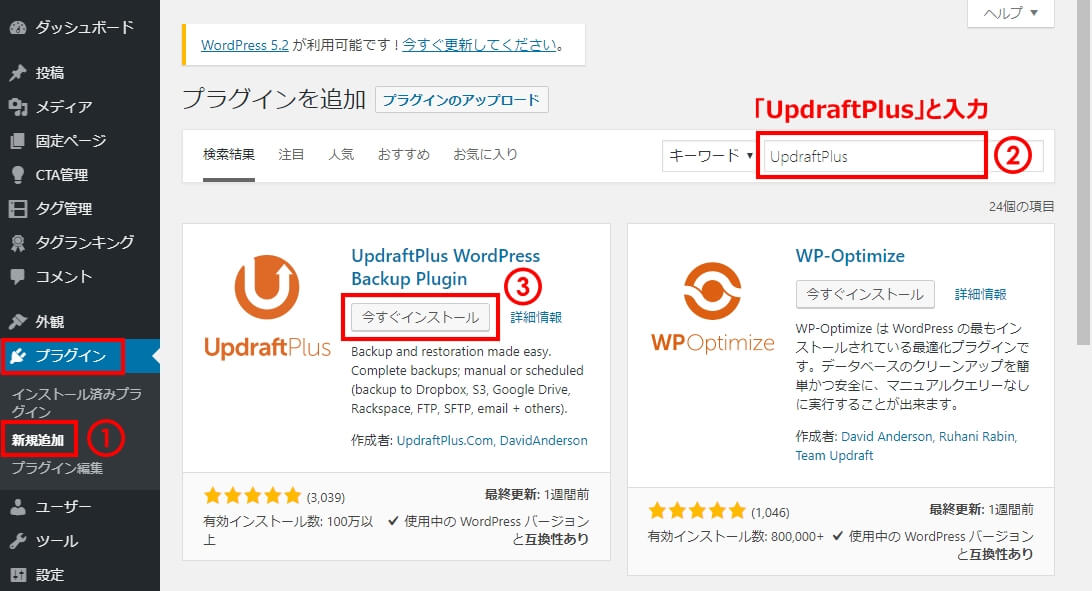Select インストール済みプラグイン submenu item

coord(76,402)
